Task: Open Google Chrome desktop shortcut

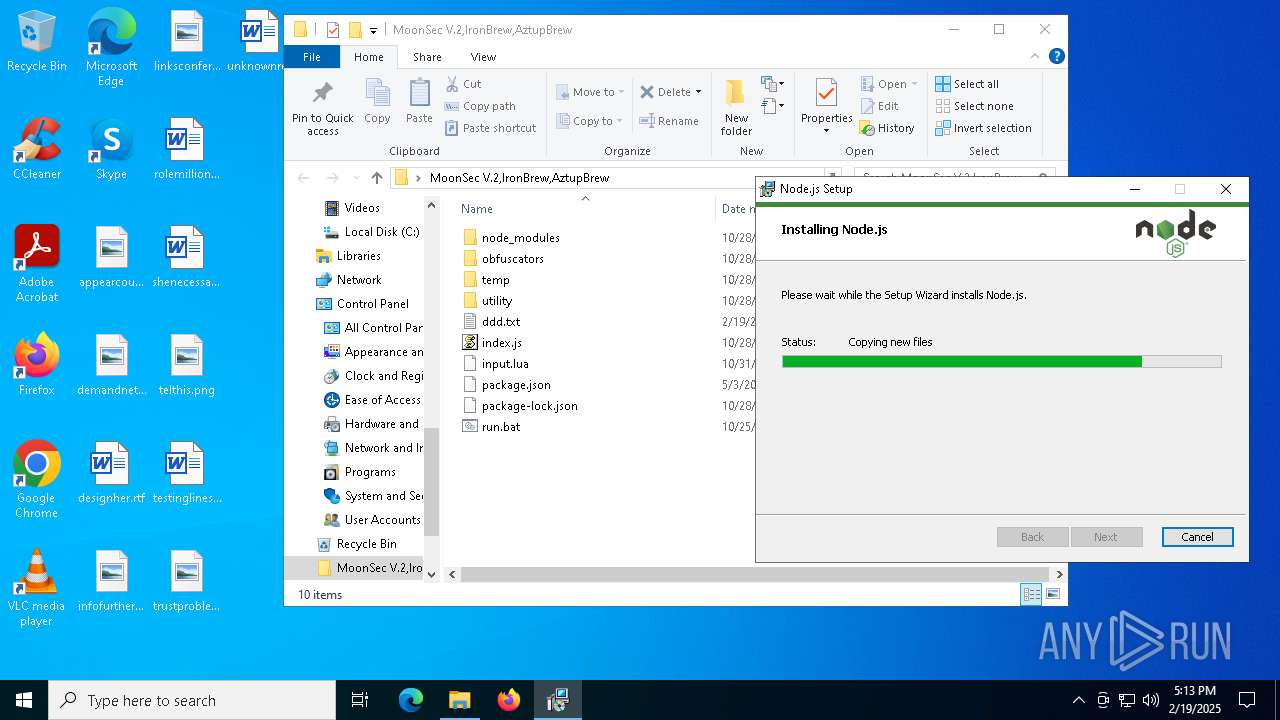Action: click(37, 480)
